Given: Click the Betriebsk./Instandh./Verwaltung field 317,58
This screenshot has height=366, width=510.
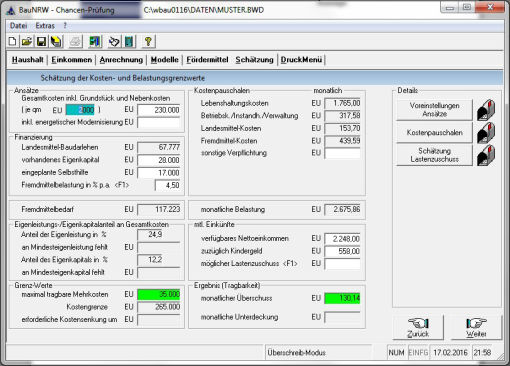Looking at the screenshot, I should click(x=342, y=116).
